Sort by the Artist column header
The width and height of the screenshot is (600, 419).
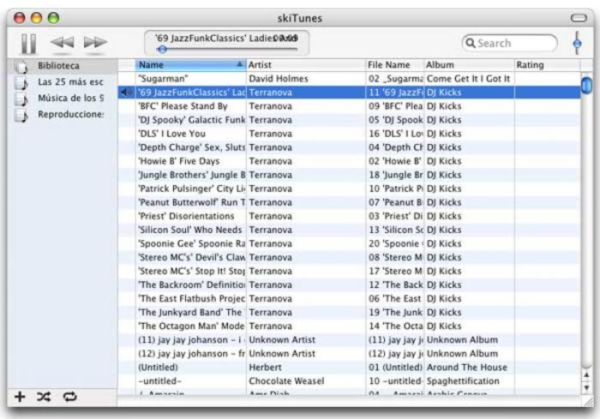[x=306, y=65]
